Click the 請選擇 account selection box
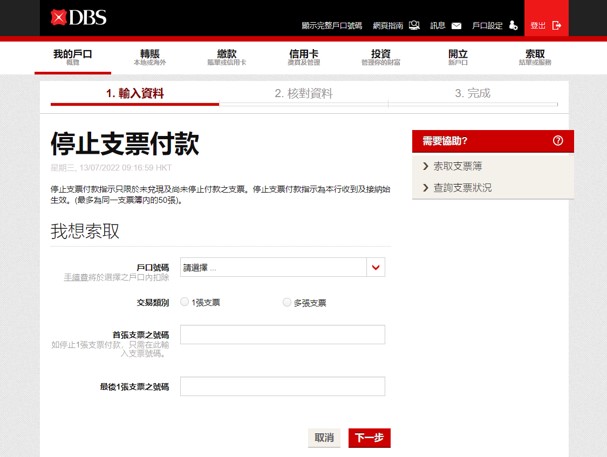Screen dimensions: 607x457 (x=272, y=268)
